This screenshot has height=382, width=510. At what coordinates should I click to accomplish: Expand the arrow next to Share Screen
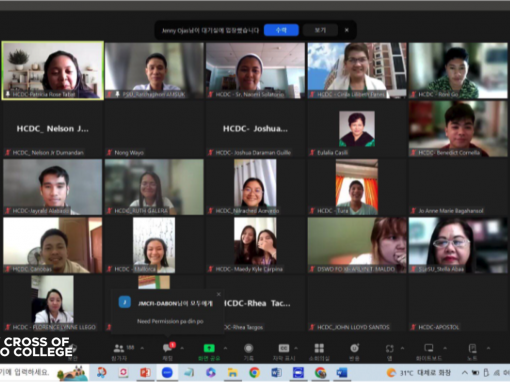(225, 348)
